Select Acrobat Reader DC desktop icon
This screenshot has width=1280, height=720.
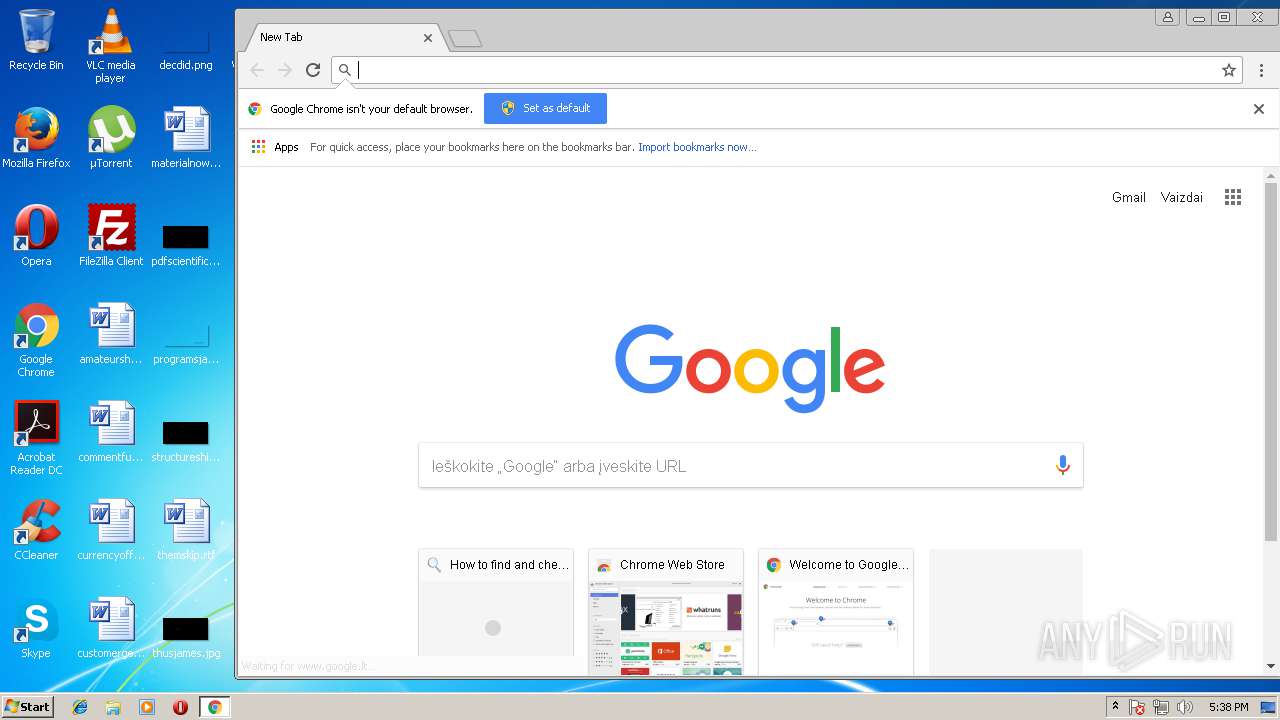click(x=36, y=438)
